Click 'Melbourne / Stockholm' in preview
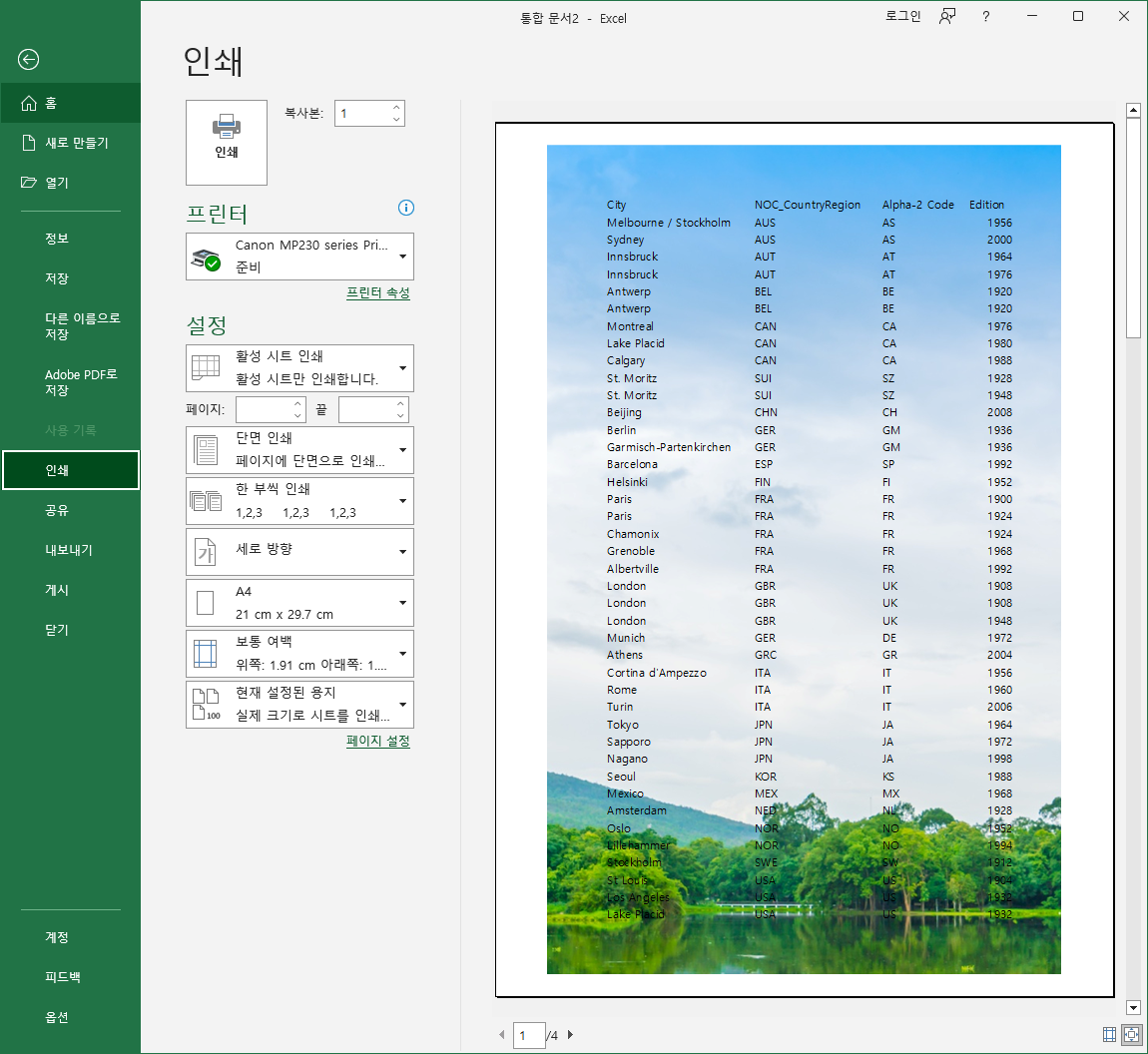 [x=669, y=223]
